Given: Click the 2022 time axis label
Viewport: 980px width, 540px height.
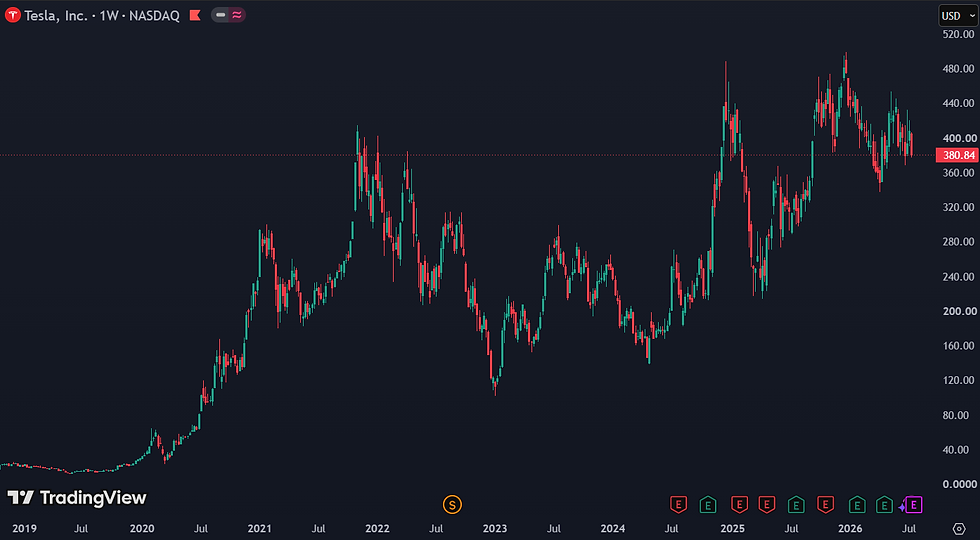Looking at the screenshot, I should click(377, 529).
